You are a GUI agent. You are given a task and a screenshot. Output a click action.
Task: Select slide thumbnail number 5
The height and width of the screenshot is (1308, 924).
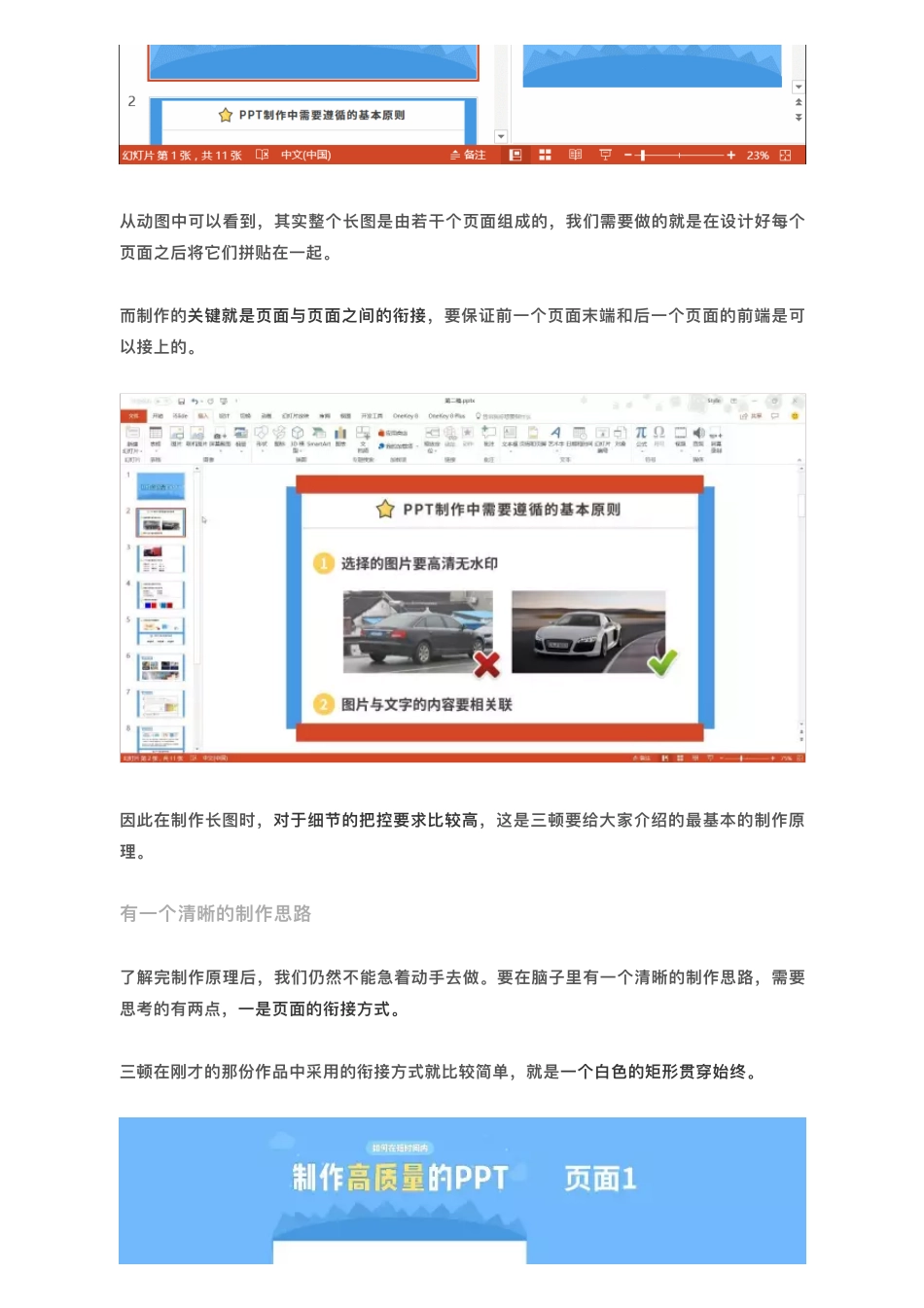pos(160,629)
